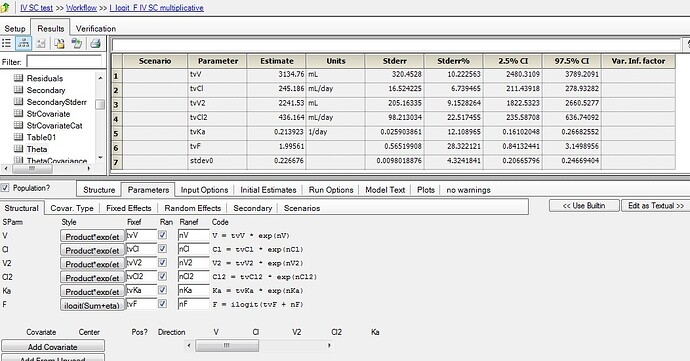Viewport: 690px width, 361px height.
Task: Open the Style dropdown for parameter Cl2
Action: tap(92, 277)
